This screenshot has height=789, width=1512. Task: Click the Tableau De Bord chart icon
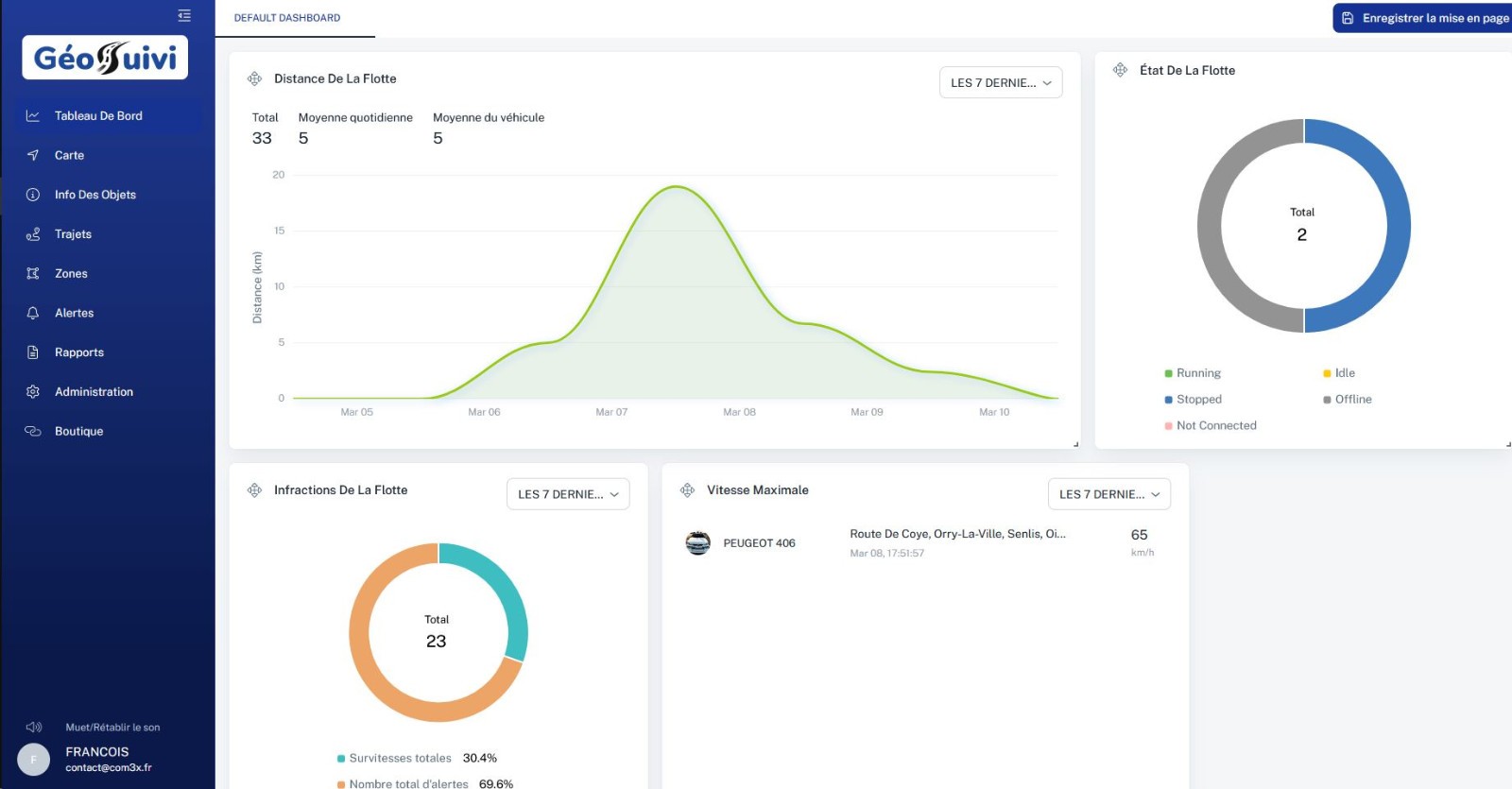[x=33, y=116]
